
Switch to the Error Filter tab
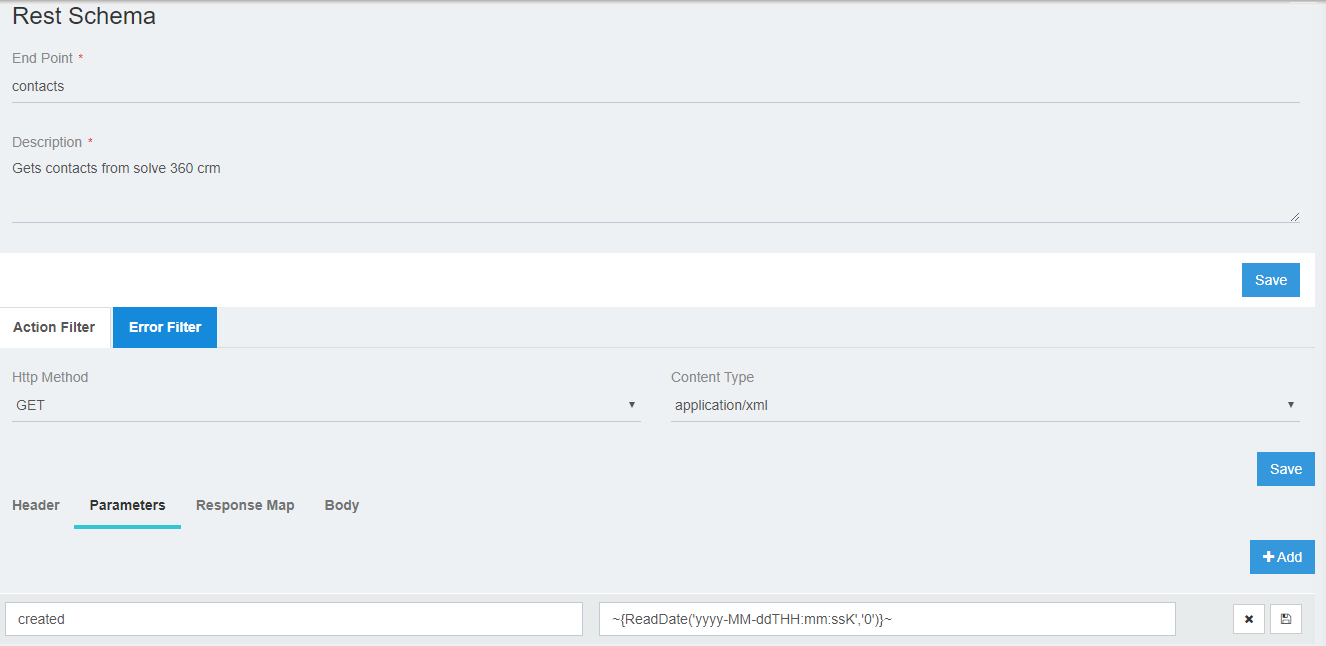point(165,327)
